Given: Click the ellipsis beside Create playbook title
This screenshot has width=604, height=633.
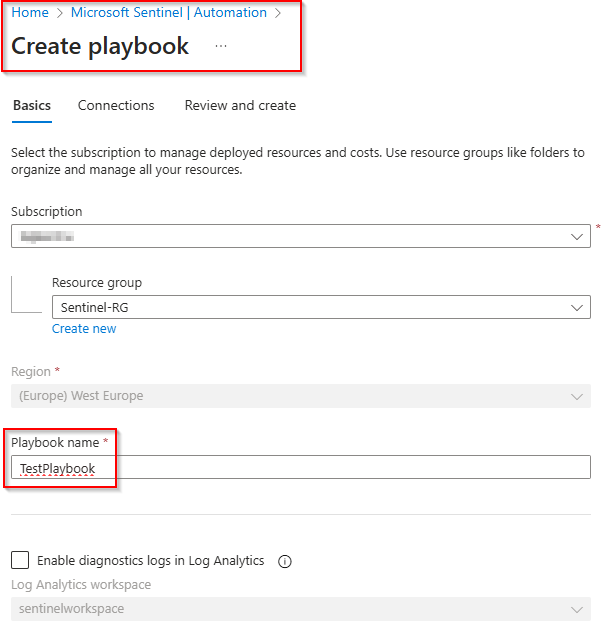Looking at the screenshot, I should (221, 46).
